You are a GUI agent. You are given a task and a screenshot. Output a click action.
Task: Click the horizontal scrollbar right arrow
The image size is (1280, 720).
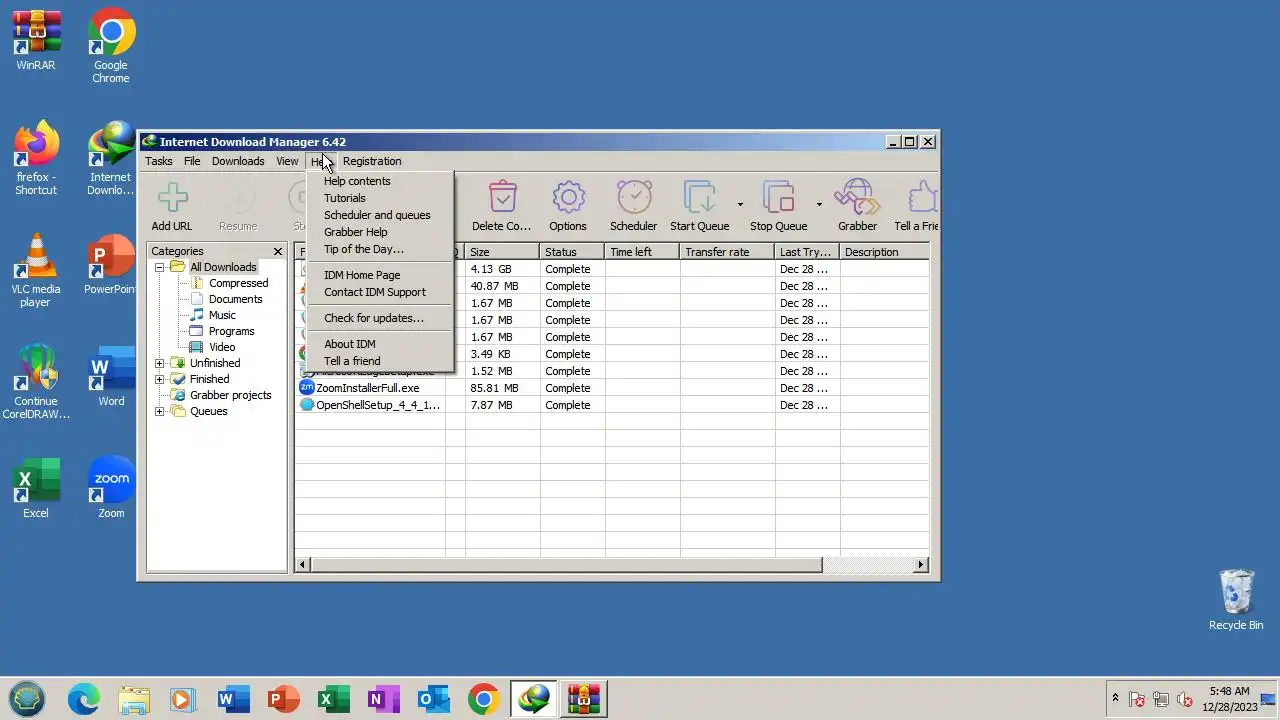click(x=921, y=565)
